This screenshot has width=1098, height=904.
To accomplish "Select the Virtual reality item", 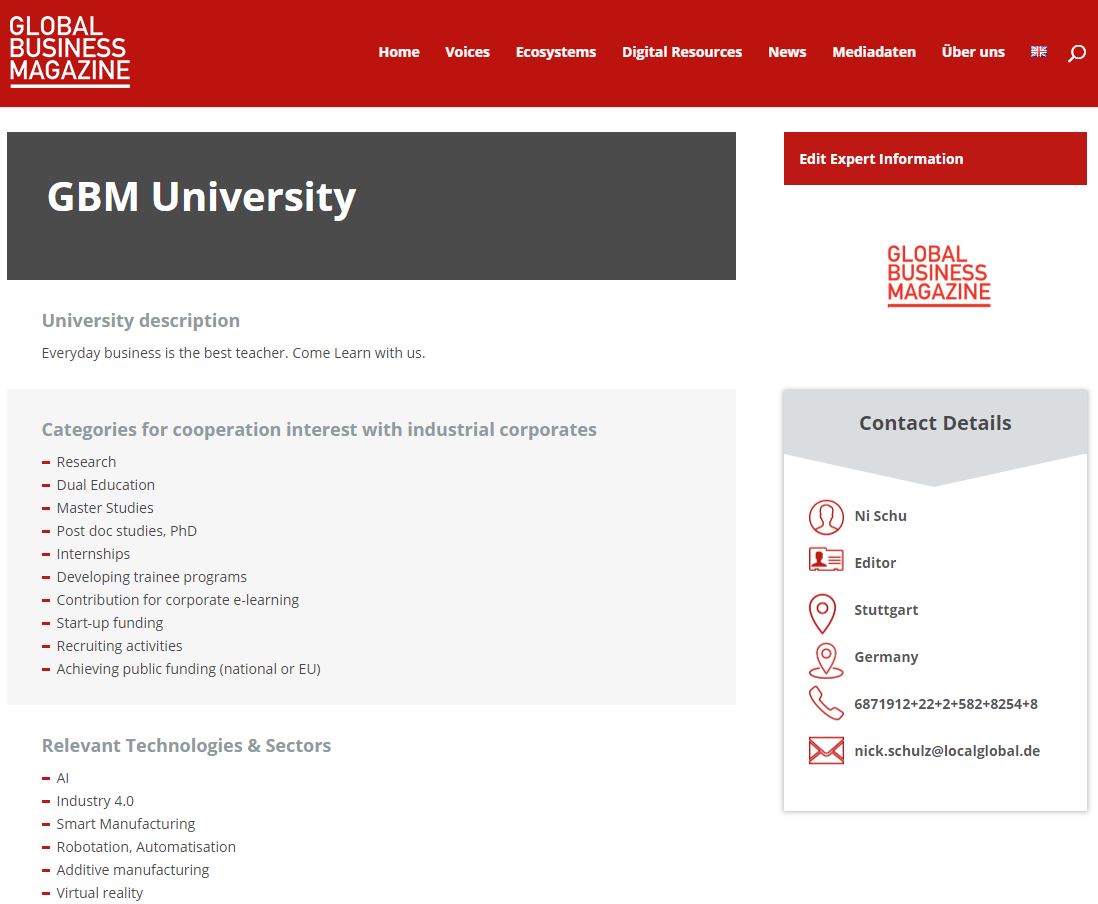I will tap(99, 893).
